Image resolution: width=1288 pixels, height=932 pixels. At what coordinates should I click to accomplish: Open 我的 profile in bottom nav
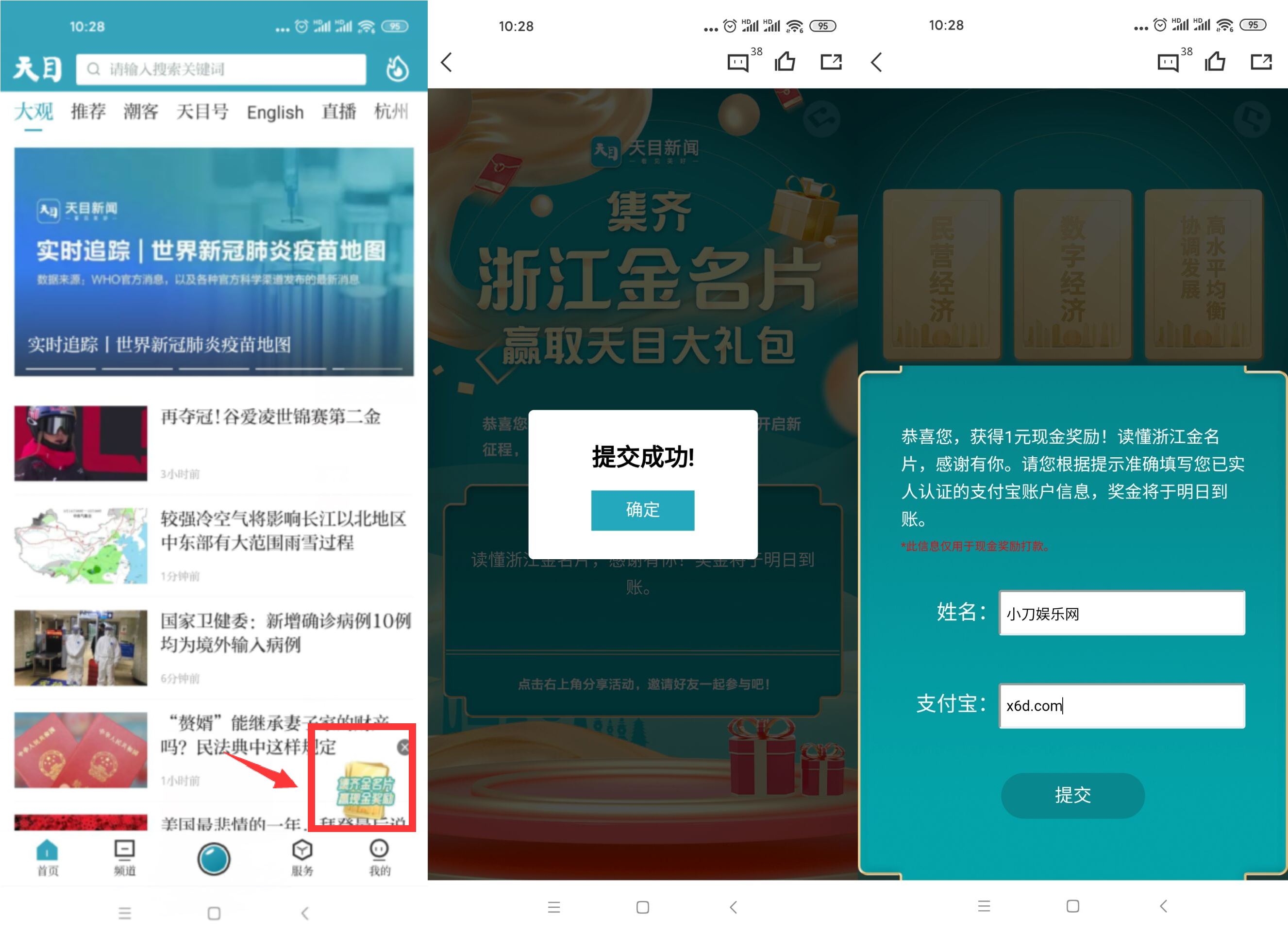point(379,858)
